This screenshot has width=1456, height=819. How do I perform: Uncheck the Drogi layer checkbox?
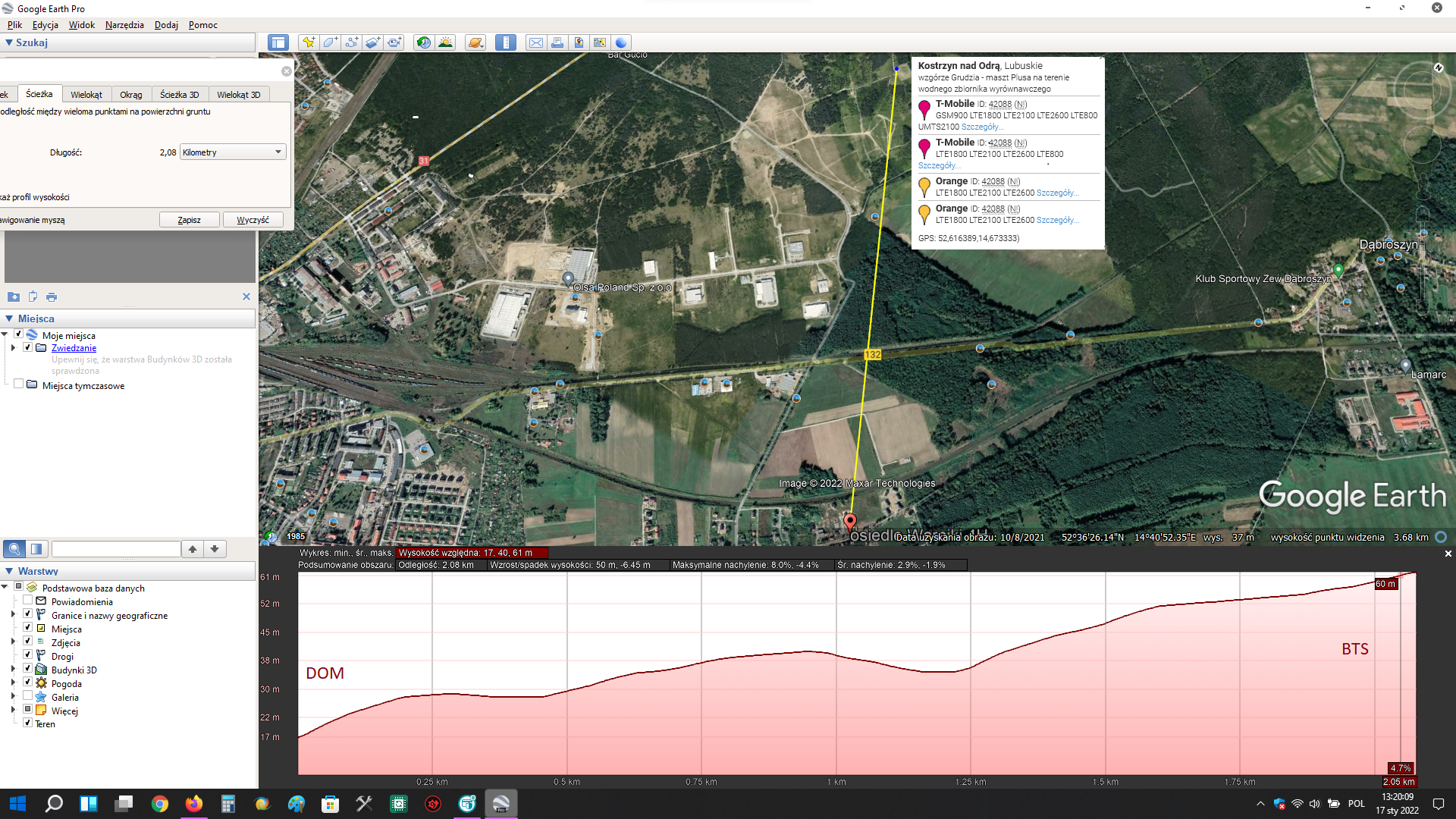(27, 655)
